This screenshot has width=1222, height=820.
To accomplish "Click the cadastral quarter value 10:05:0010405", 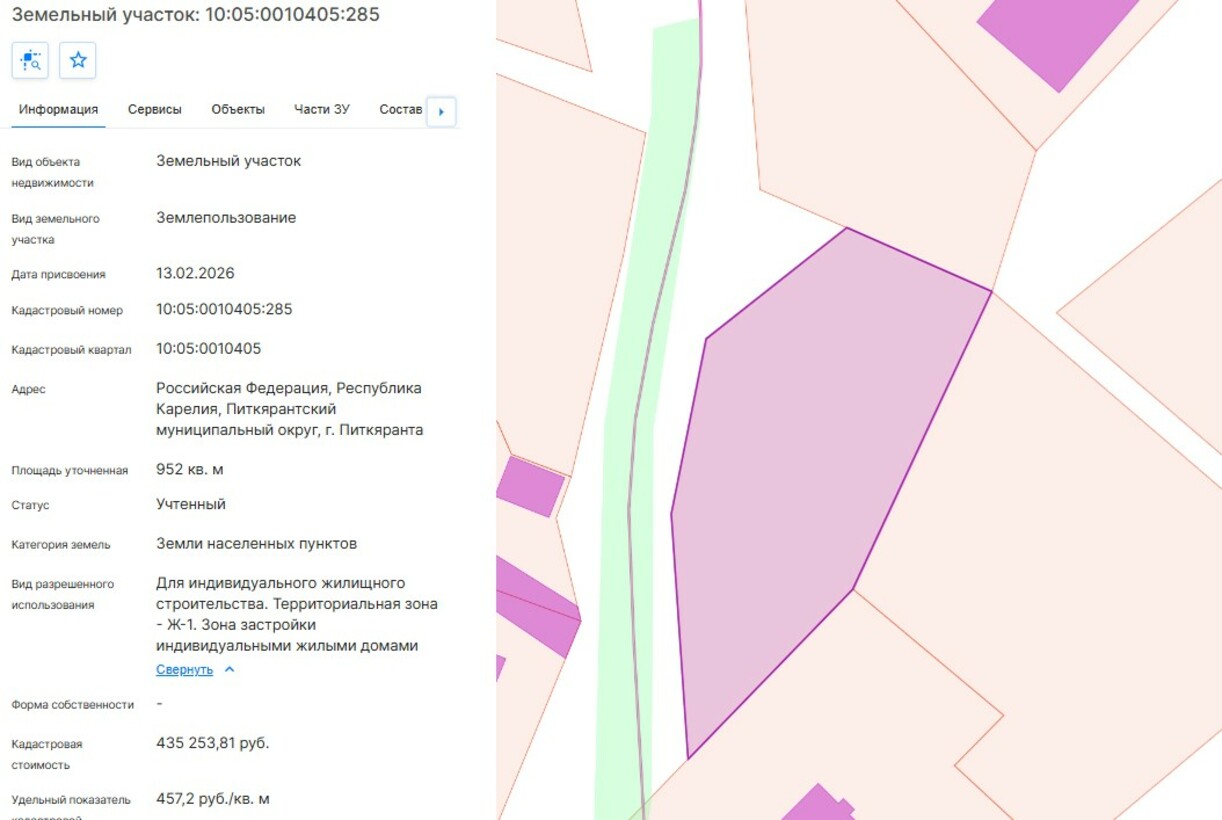I will coord(208,349).
